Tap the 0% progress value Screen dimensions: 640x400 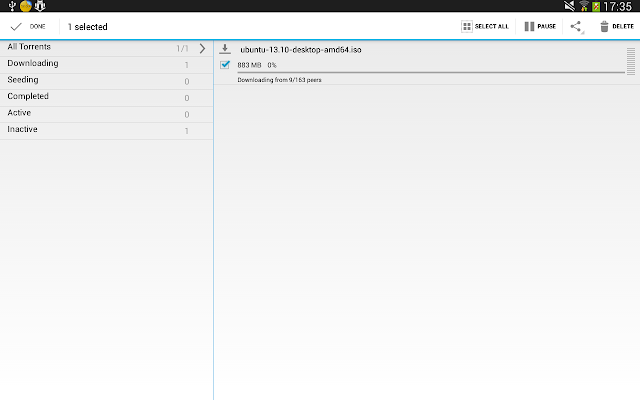272,65
